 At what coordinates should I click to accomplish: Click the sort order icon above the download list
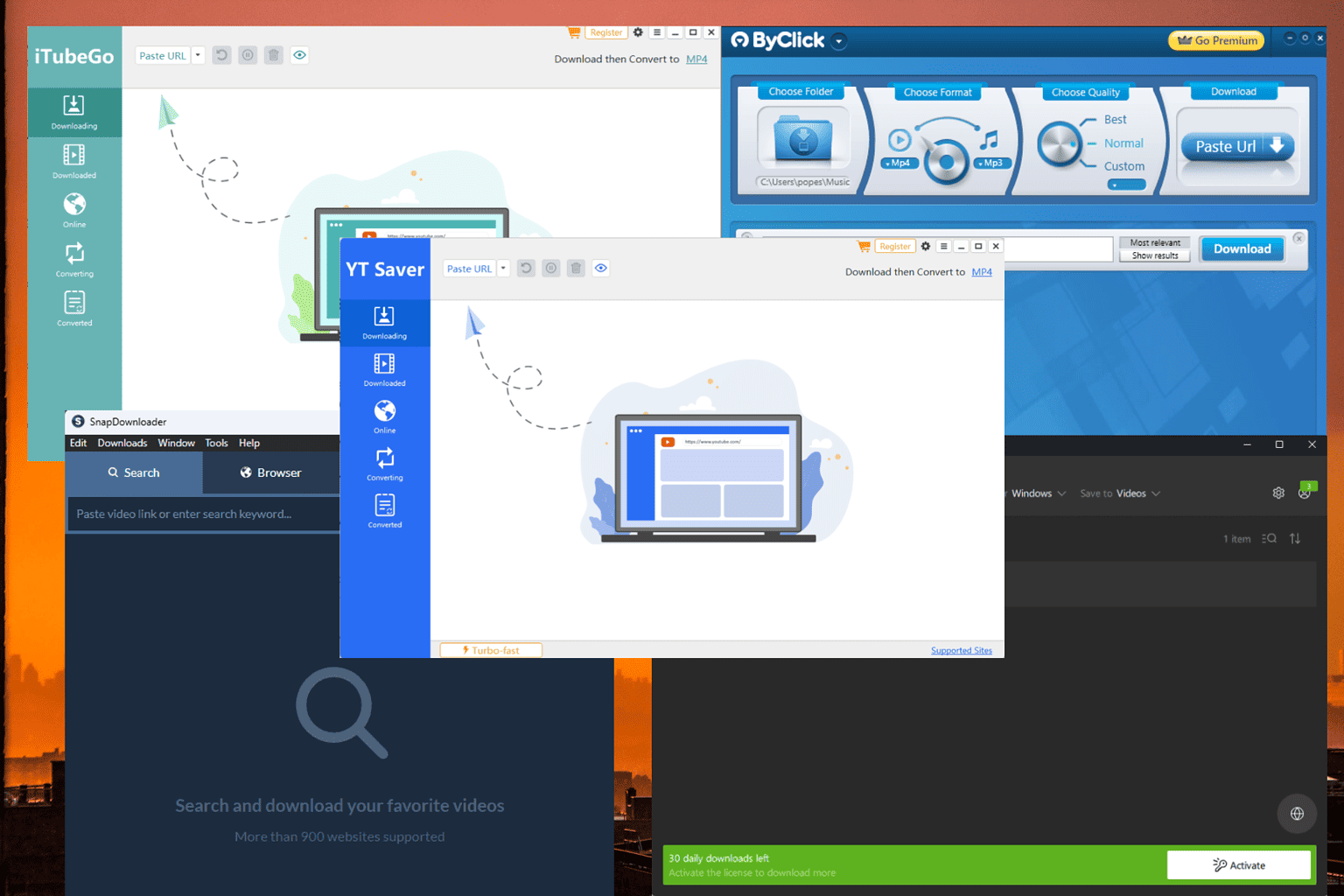point(1295,538)
